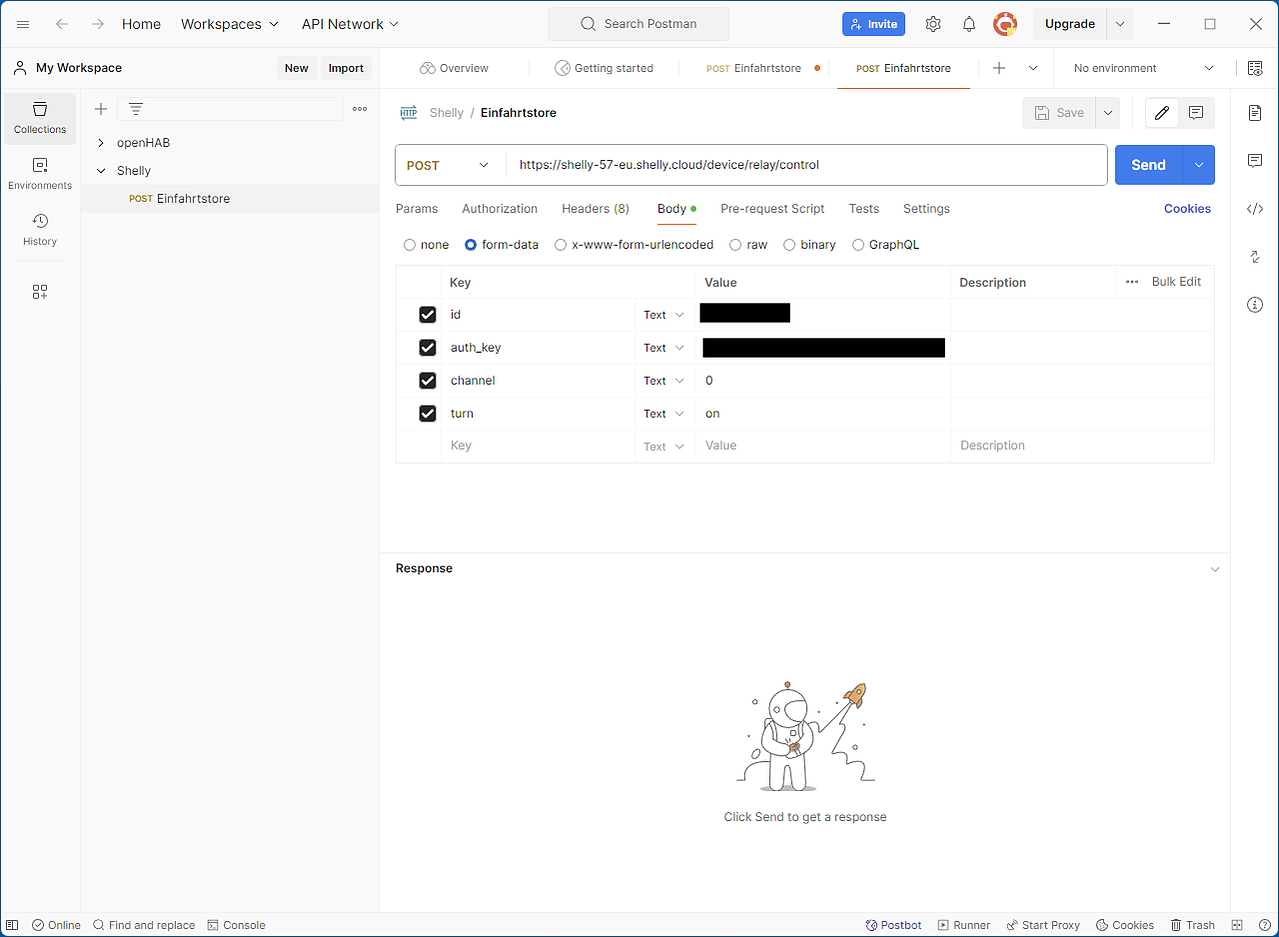Open the Save options dropdown arrow
Viewport: 1279px width, 937px height.
tap(1108, 113)
